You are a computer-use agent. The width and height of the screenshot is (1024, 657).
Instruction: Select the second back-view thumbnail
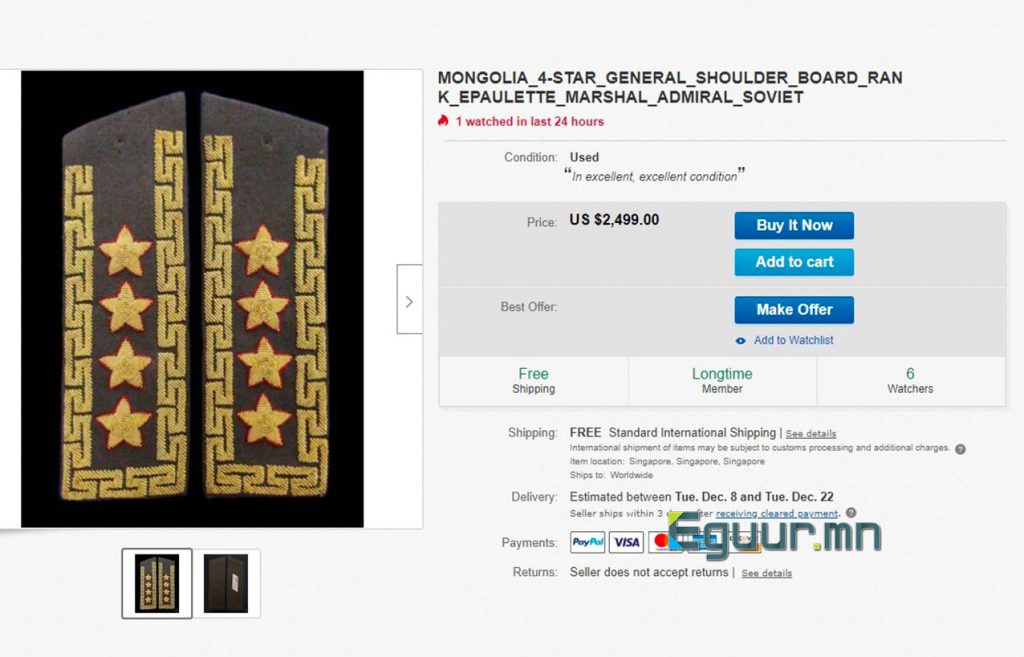click(226, 583)
